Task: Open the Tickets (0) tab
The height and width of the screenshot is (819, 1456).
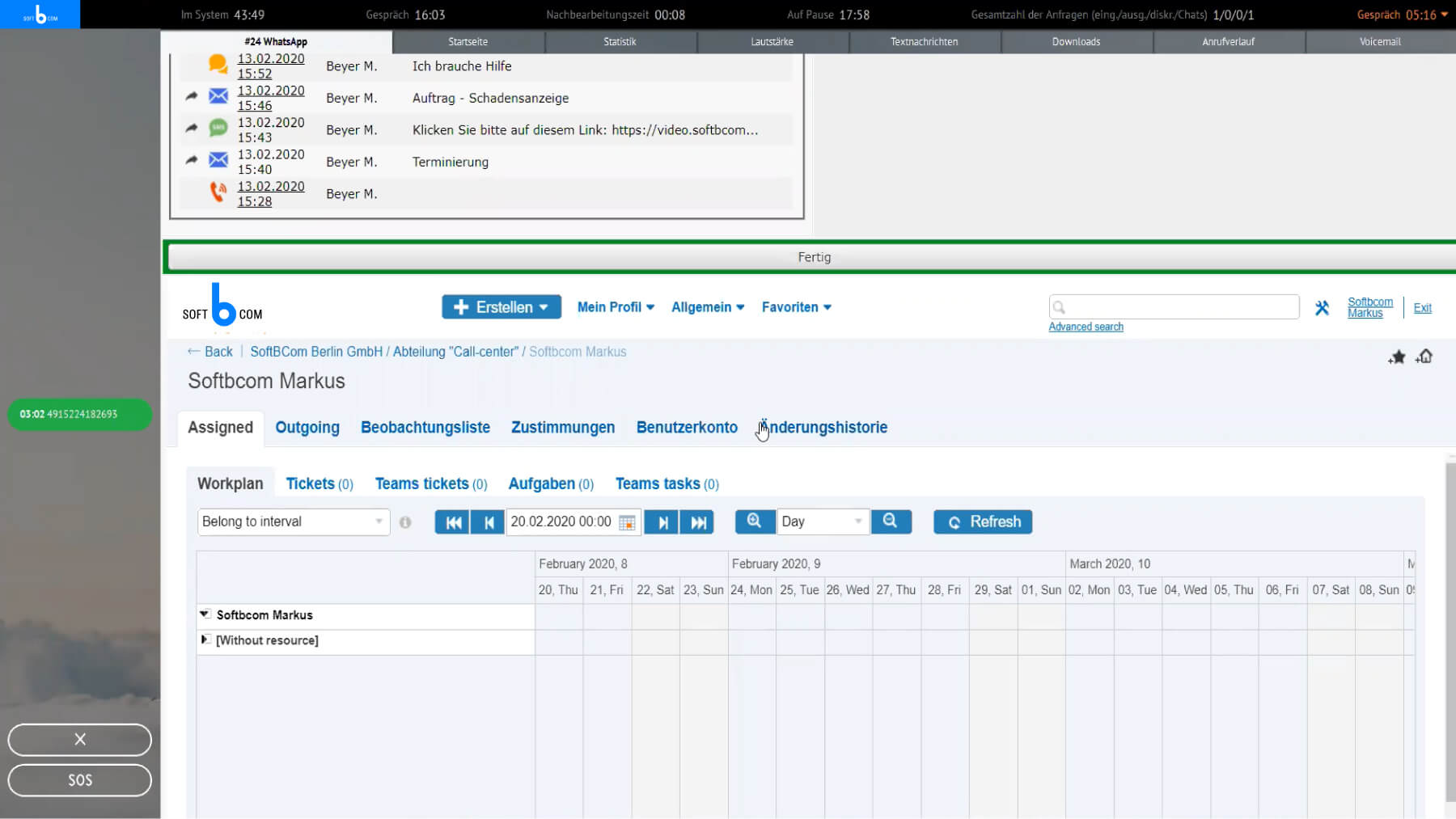Action: coord(320,483)
